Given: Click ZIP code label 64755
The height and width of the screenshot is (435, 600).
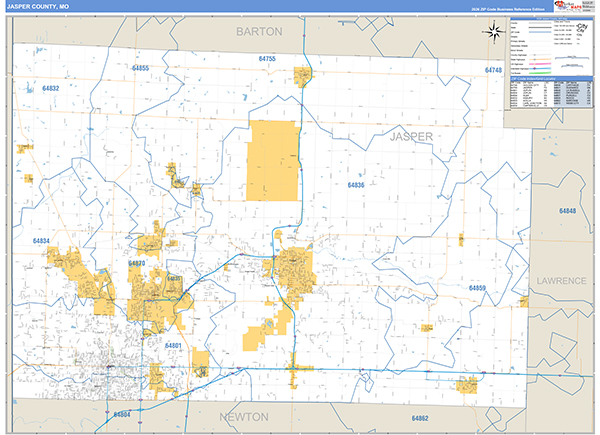Looking at the screenshot, I should click(267, 59).
